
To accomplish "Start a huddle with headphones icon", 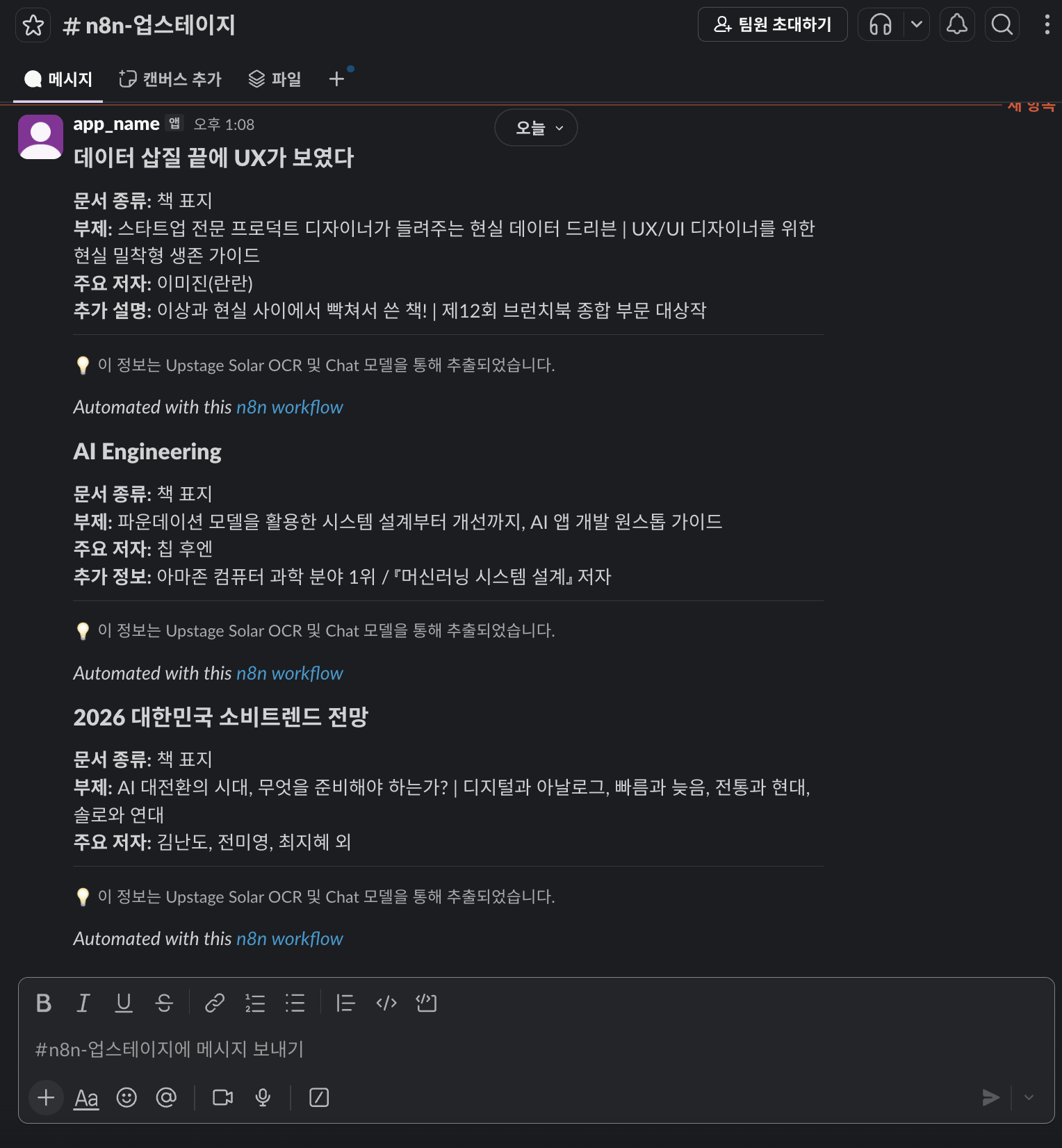I will (x=881, y=25).
